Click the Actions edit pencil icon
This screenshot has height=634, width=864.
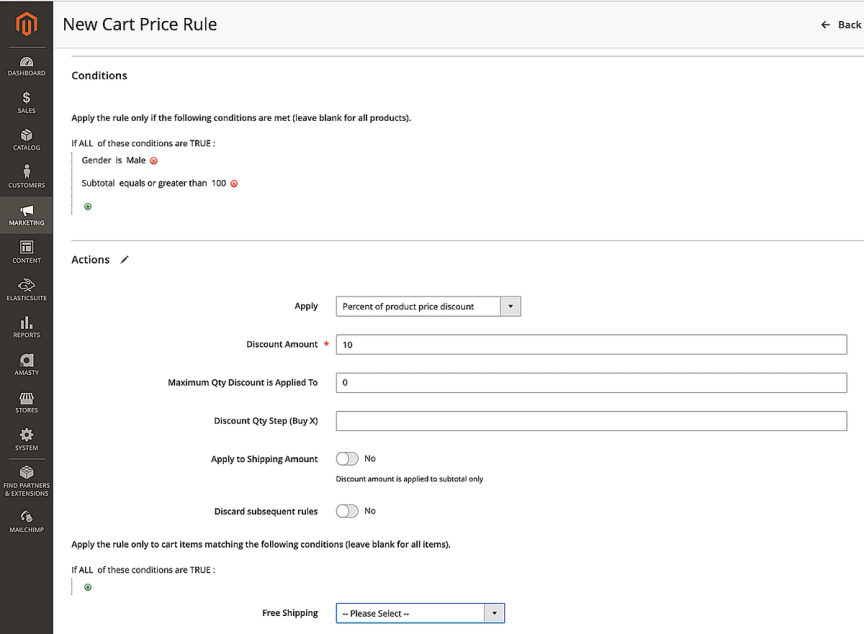(125, 260)
